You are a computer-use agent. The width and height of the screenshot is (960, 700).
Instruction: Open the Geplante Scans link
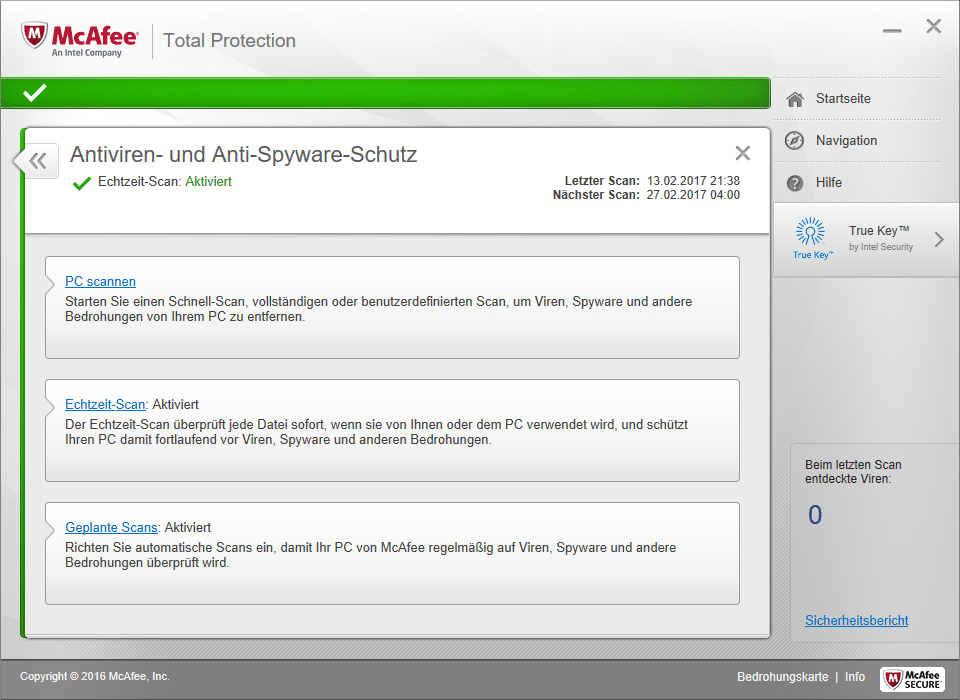click(x=111, y=528)
